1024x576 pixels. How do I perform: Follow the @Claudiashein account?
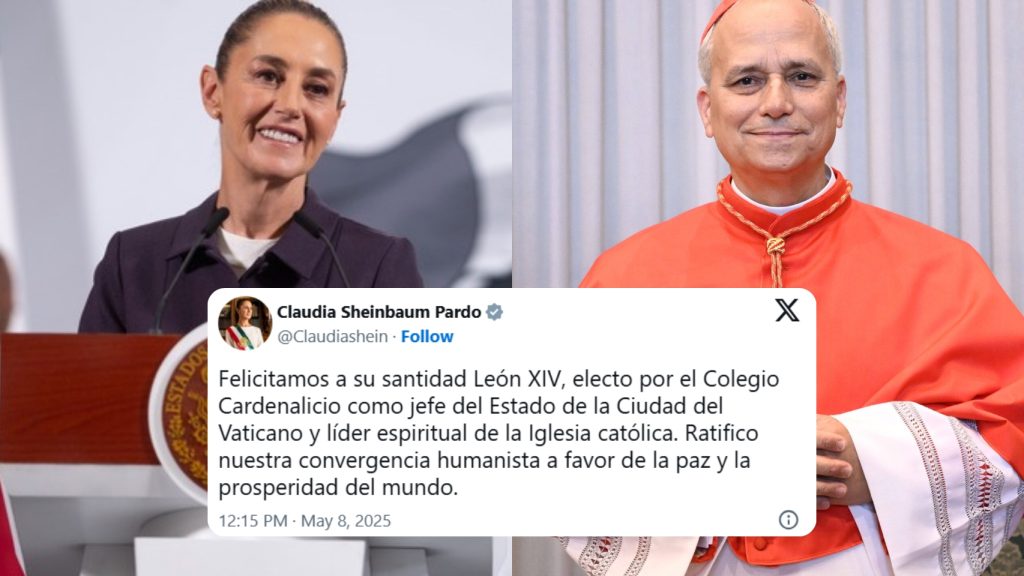click(x=427, y=336)
